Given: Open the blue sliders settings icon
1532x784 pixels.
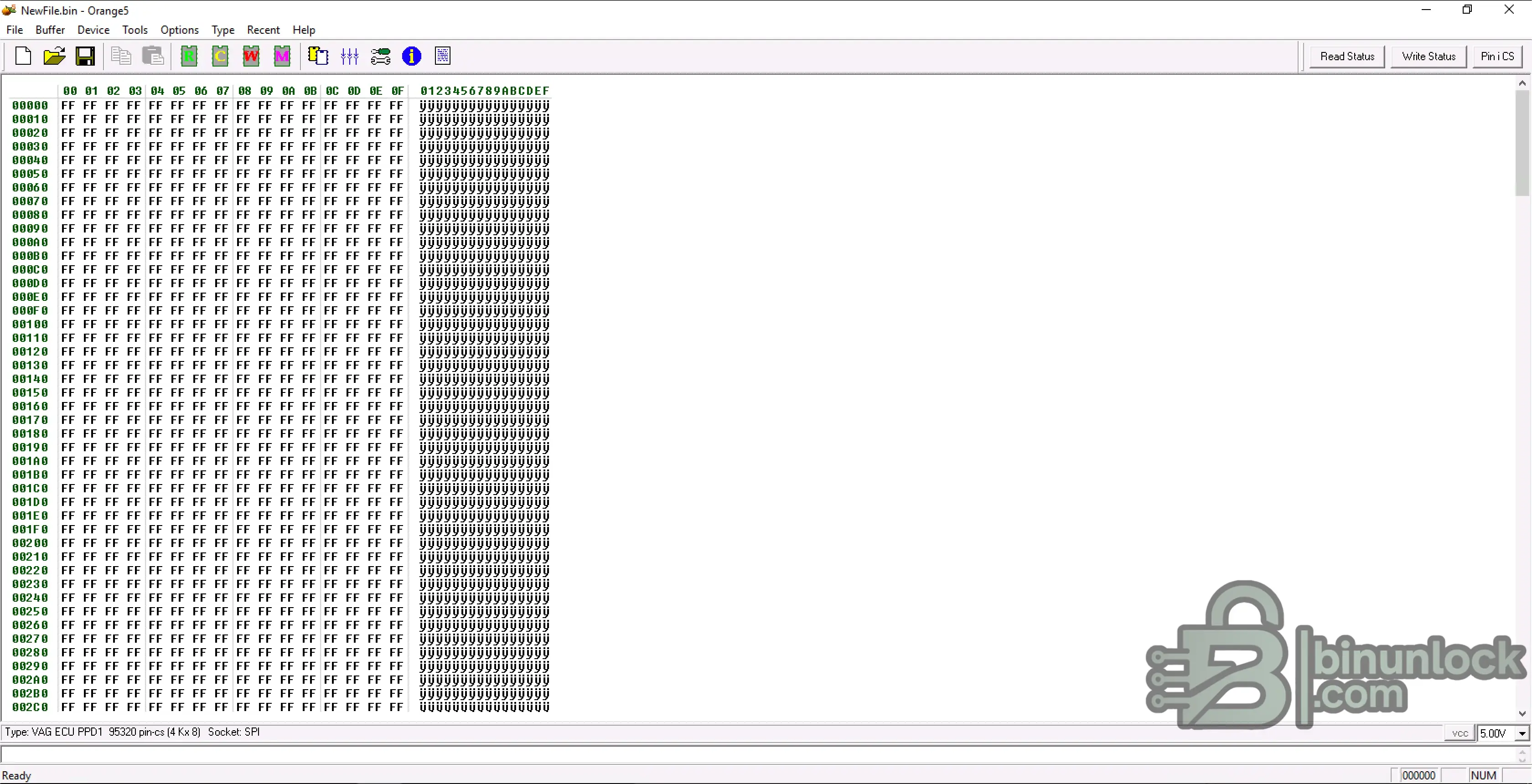Looking at the screenshot, I should point(350,56).
